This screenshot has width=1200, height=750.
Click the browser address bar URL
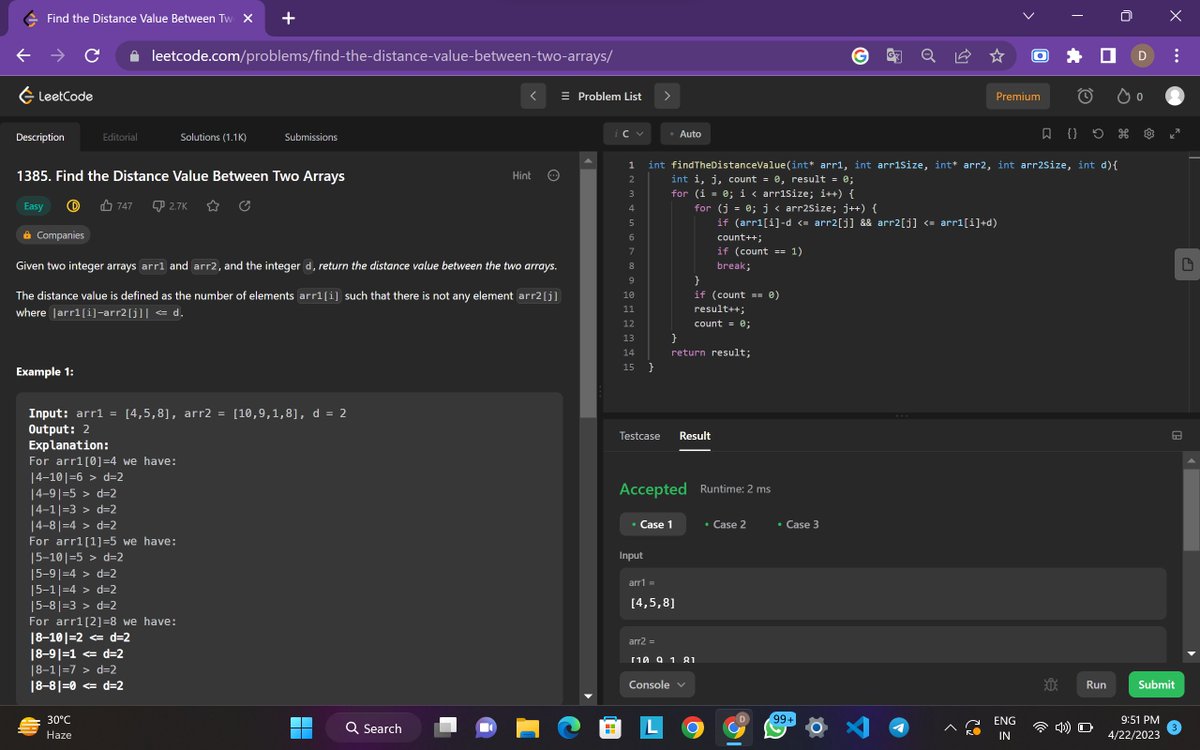(x=381, y=56)
